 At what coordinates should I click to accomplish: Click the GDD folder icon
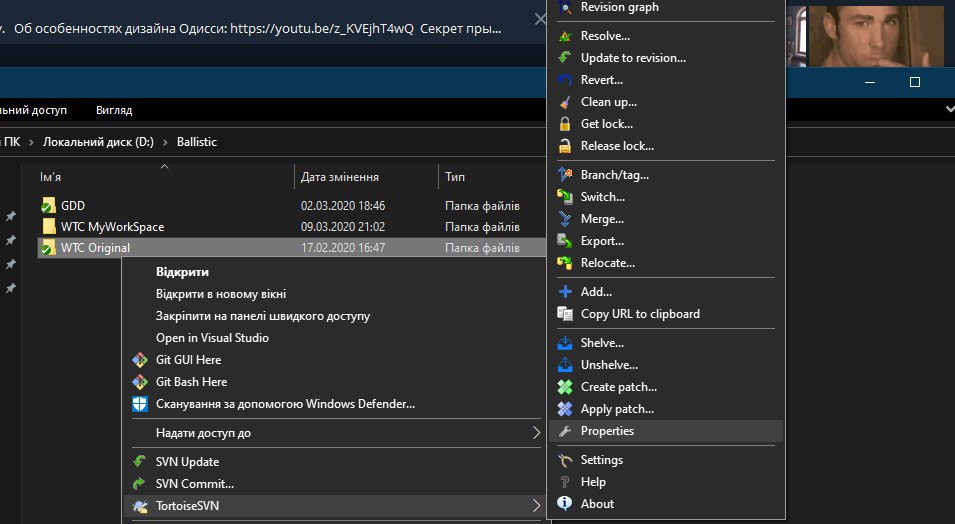pos(48,205)
